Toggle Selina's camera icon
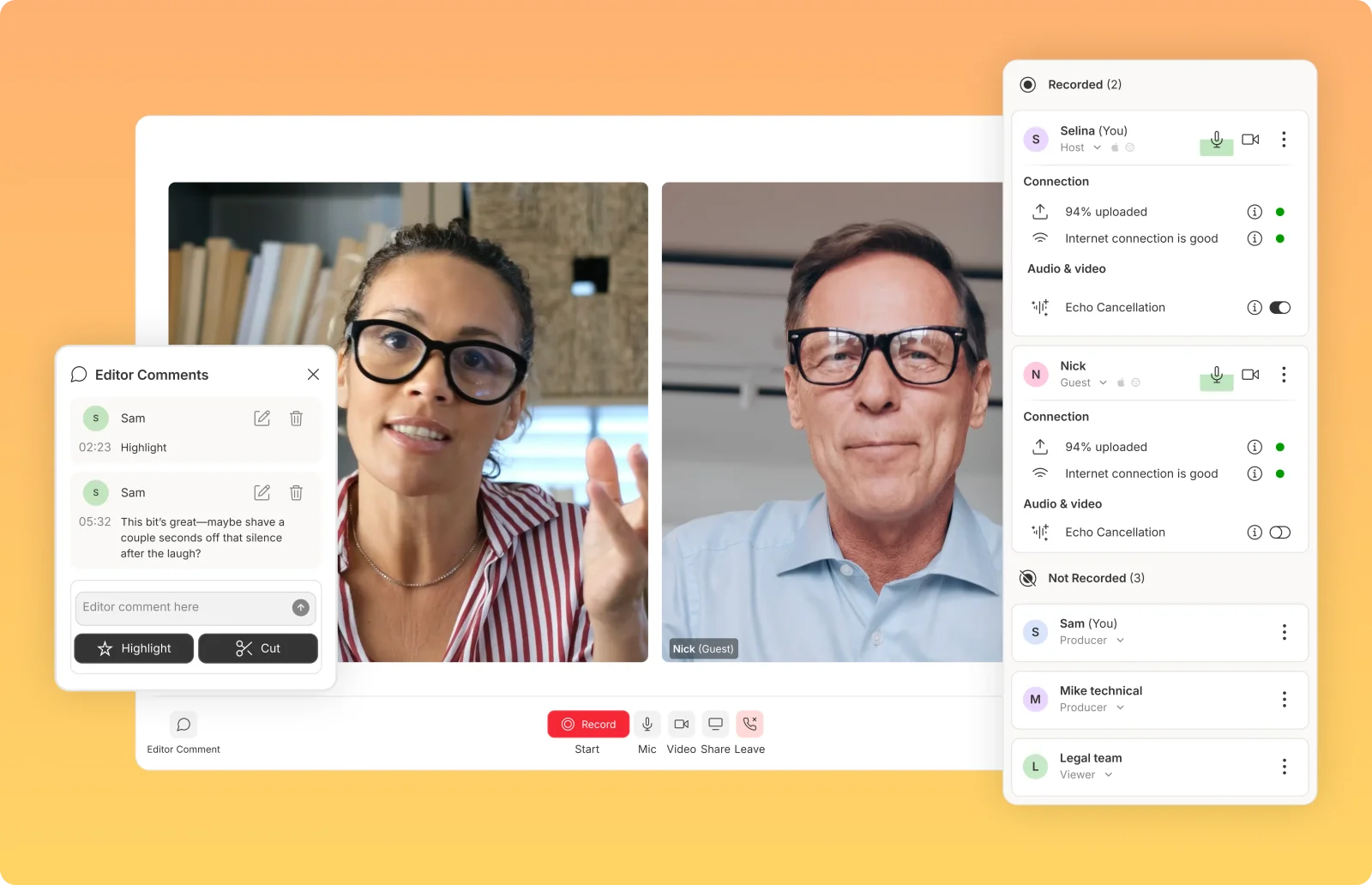The height and width of the screenshot is (885, 1372). pyautogui.click(x=1251, y=139)
